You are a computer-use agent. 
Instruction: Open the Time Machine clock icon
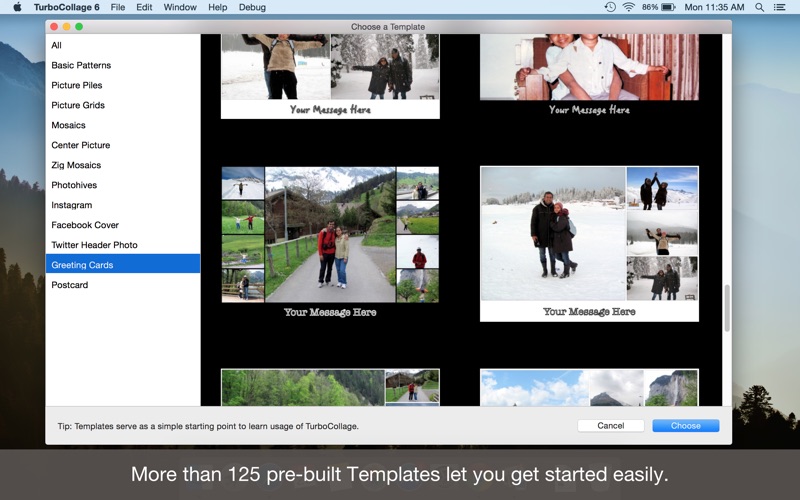(610, 7)
